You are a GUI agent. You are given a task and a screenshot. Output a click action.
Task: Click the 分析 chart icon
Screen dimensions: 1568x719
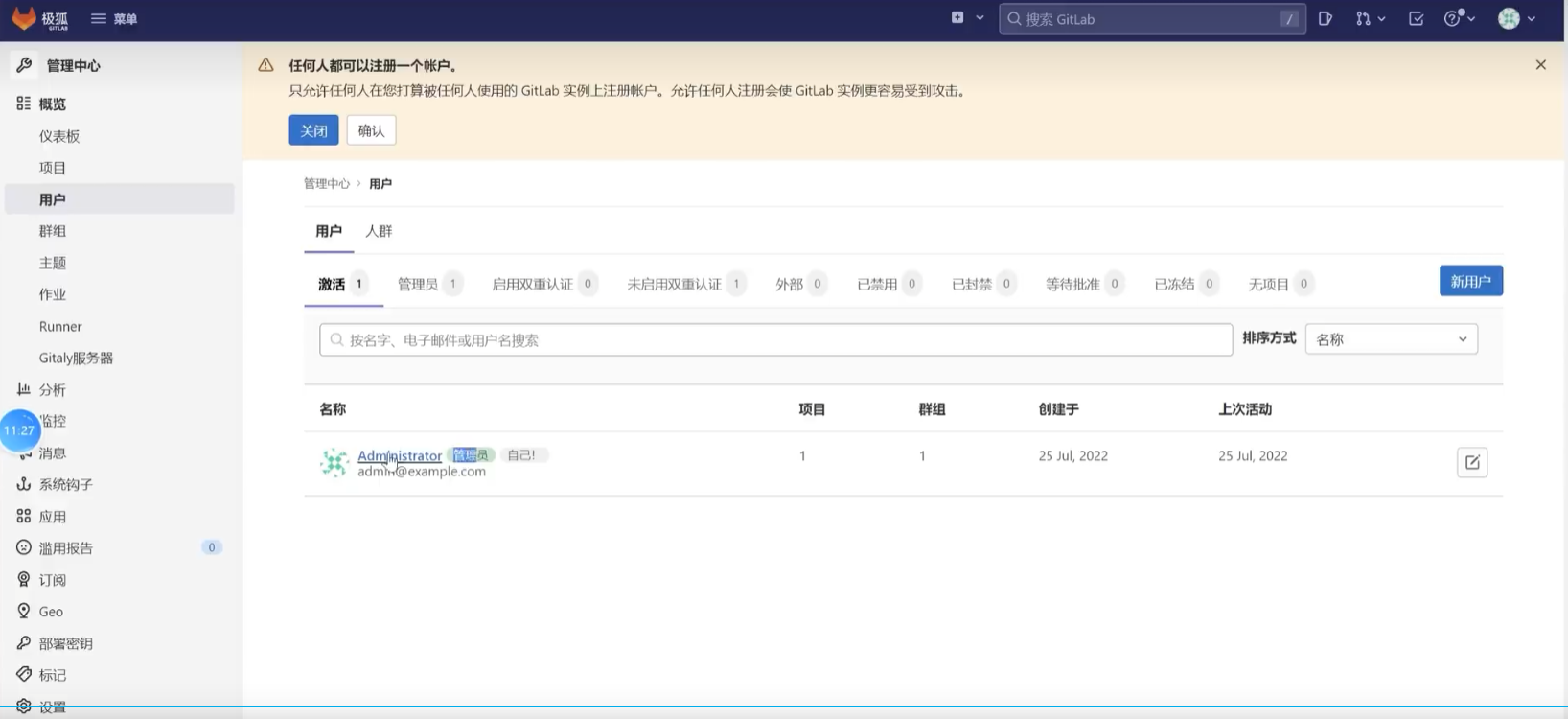pos(24,389)
